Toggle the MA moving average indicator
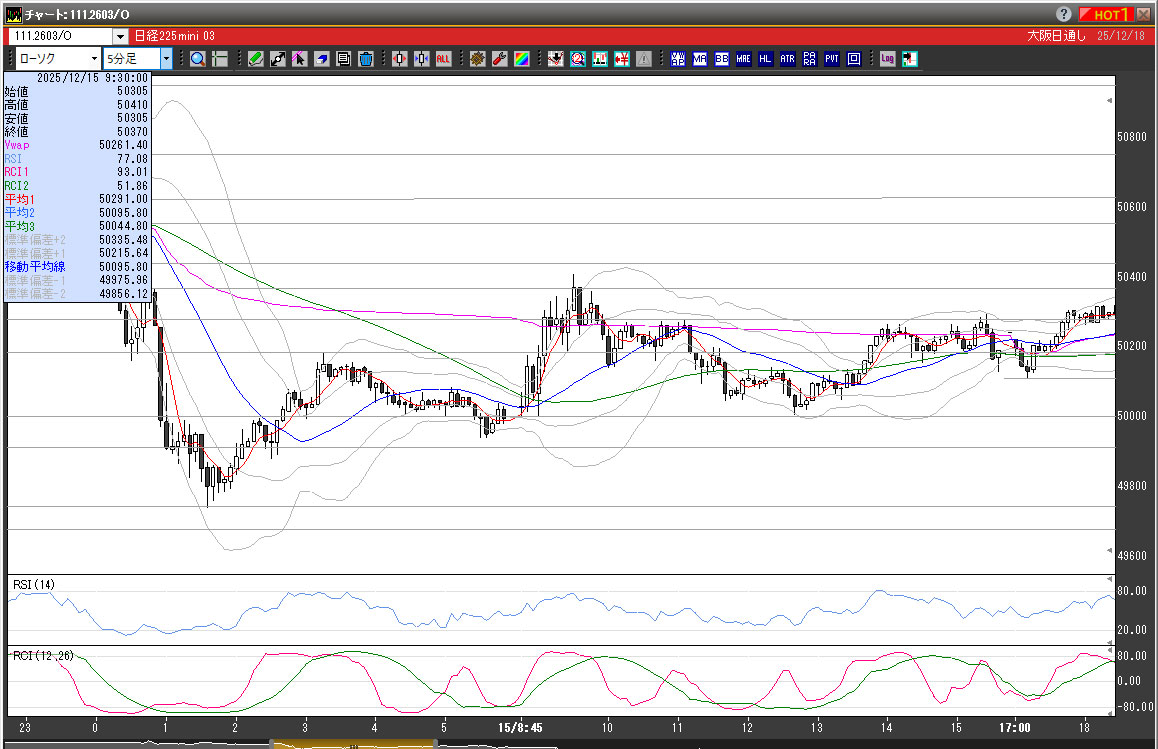The image size is (1158, 749). 699,59
